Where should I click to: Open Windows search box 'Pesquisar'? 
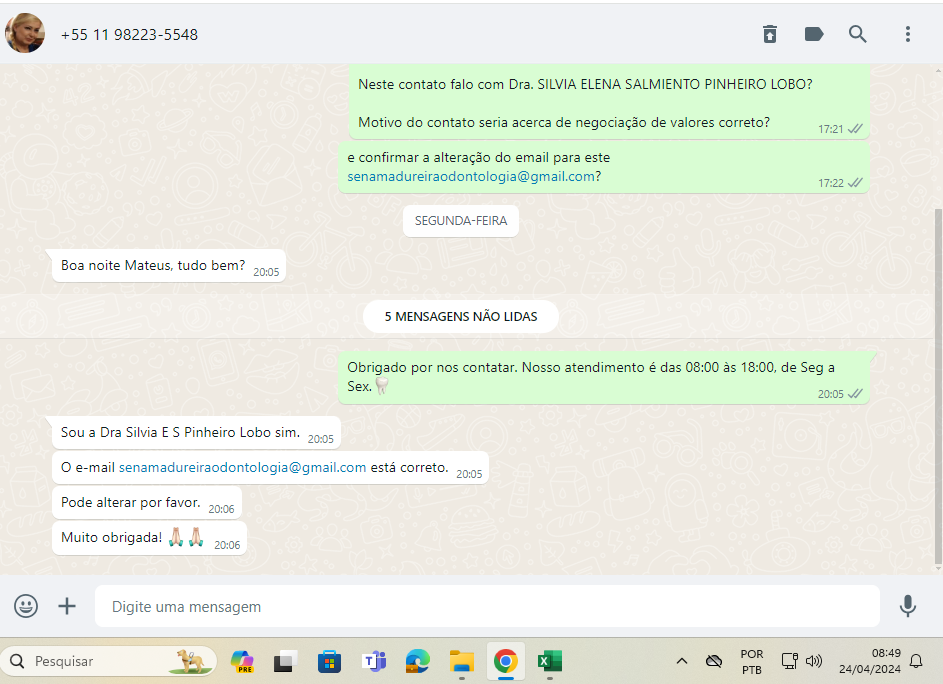(108, 661)
